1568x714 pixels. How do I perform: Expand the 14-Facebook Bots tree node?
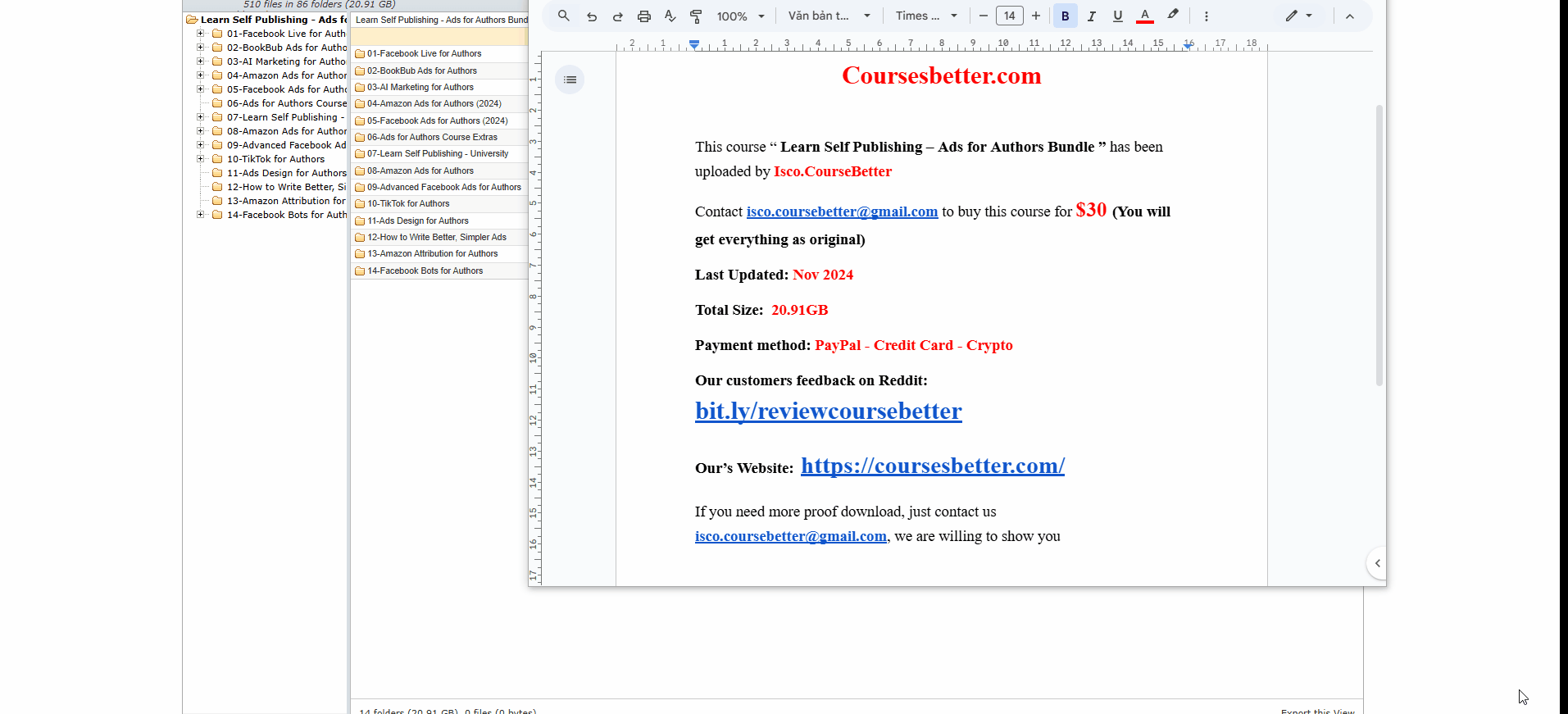(200, 215)
